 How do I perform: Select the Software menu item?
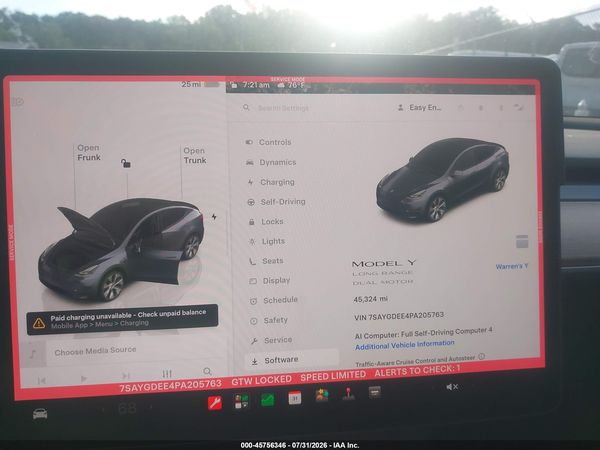292,360
